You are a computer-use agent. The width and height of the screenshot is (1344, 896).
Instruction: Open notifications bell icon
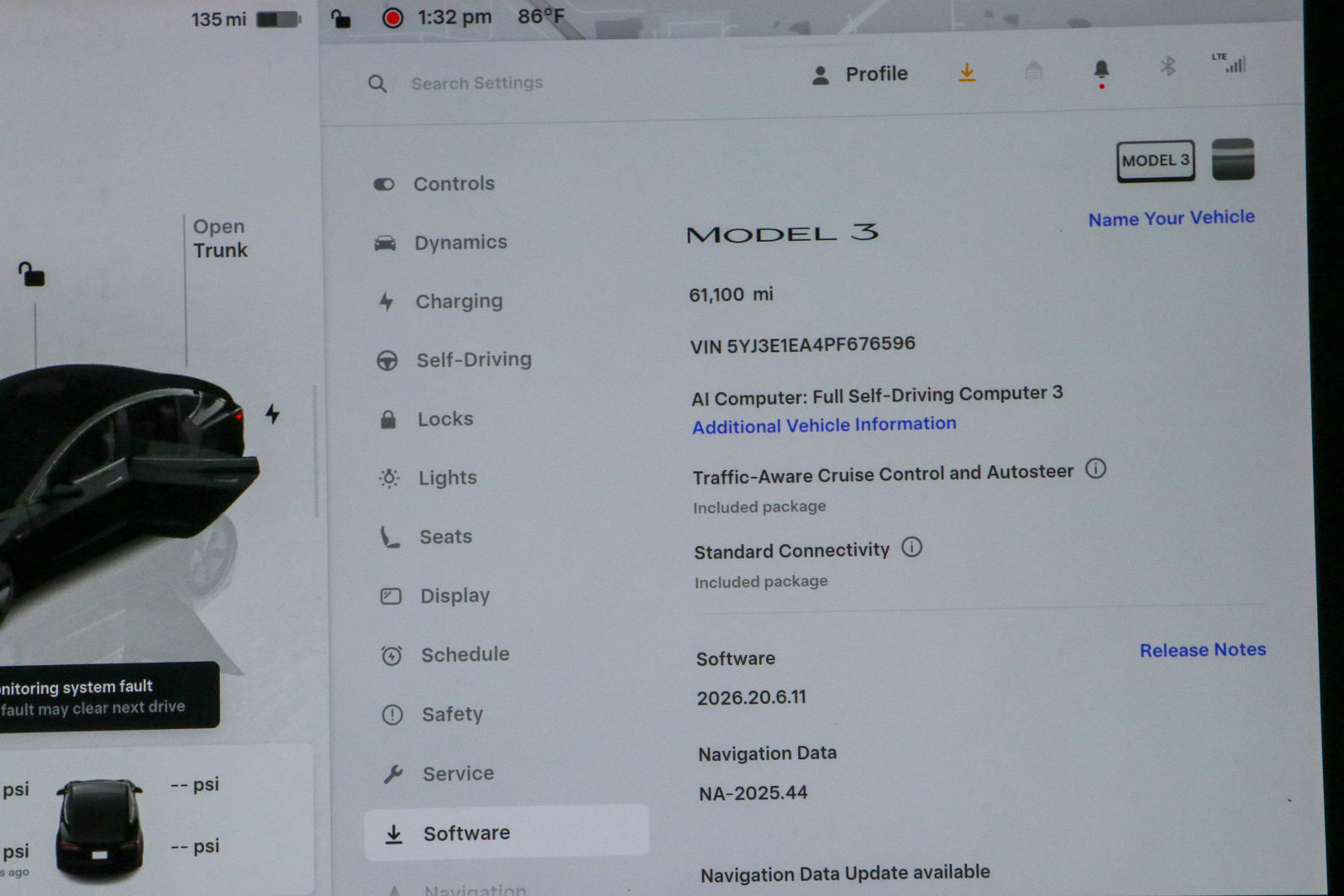(x=1101, y=72)
